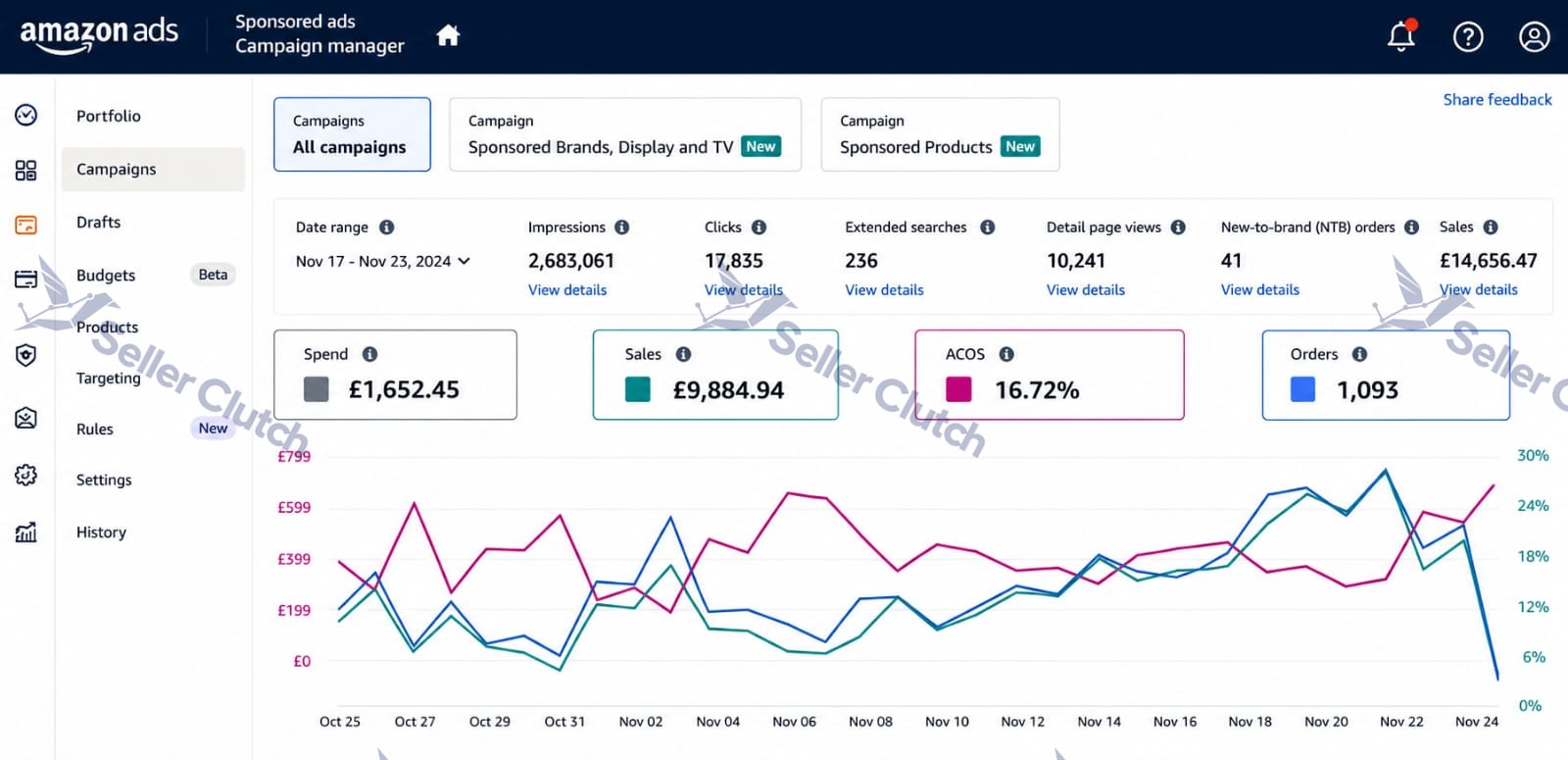Open Portfolio in the sidebar
The width and height of the screenshot is (1568, 760).
109,116
